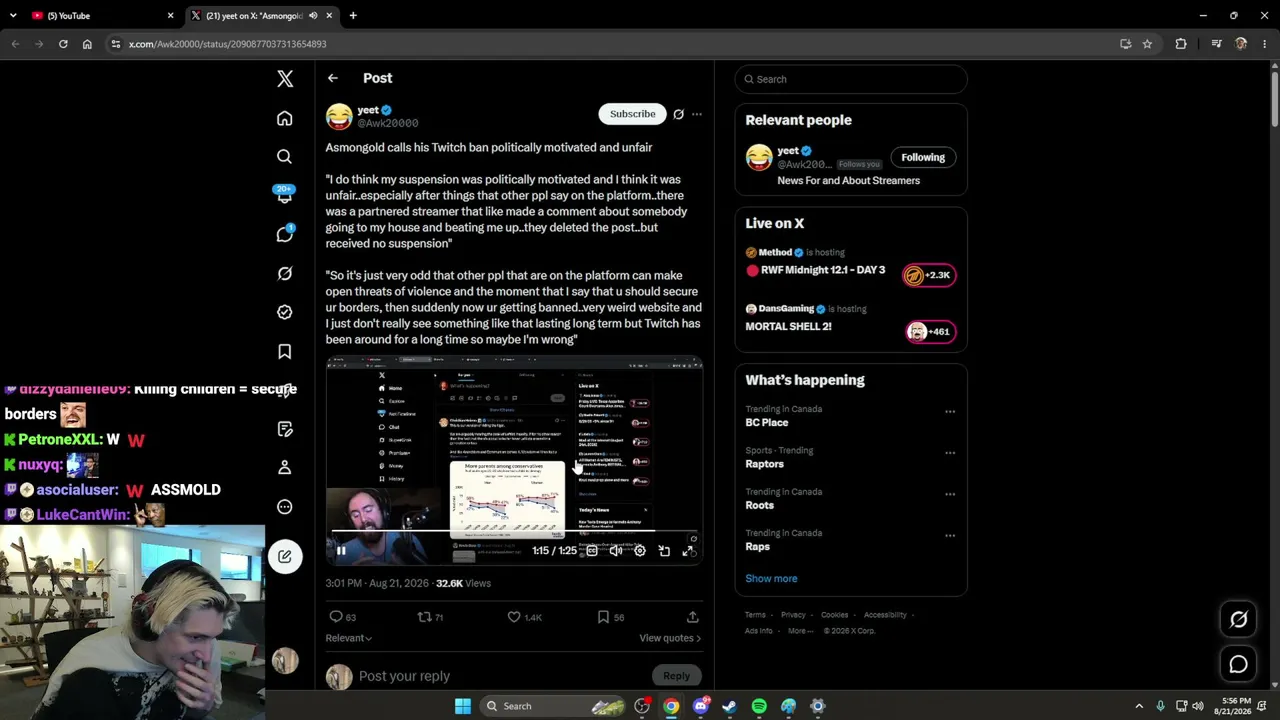This screenshot has height=720, width=1280.
Task: Show hidden system tray icons
Action: point(1139,706)
